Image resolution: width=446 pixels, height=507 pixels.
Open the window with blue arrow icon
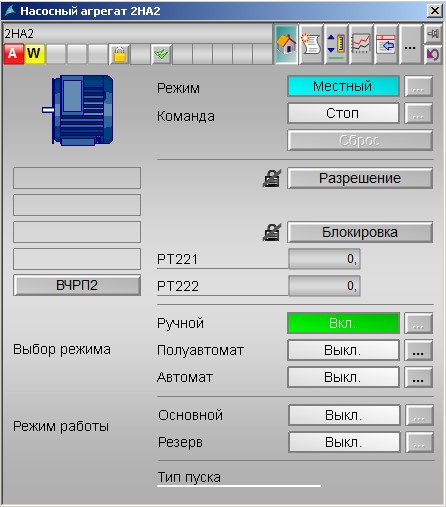(x=386, y=44)
